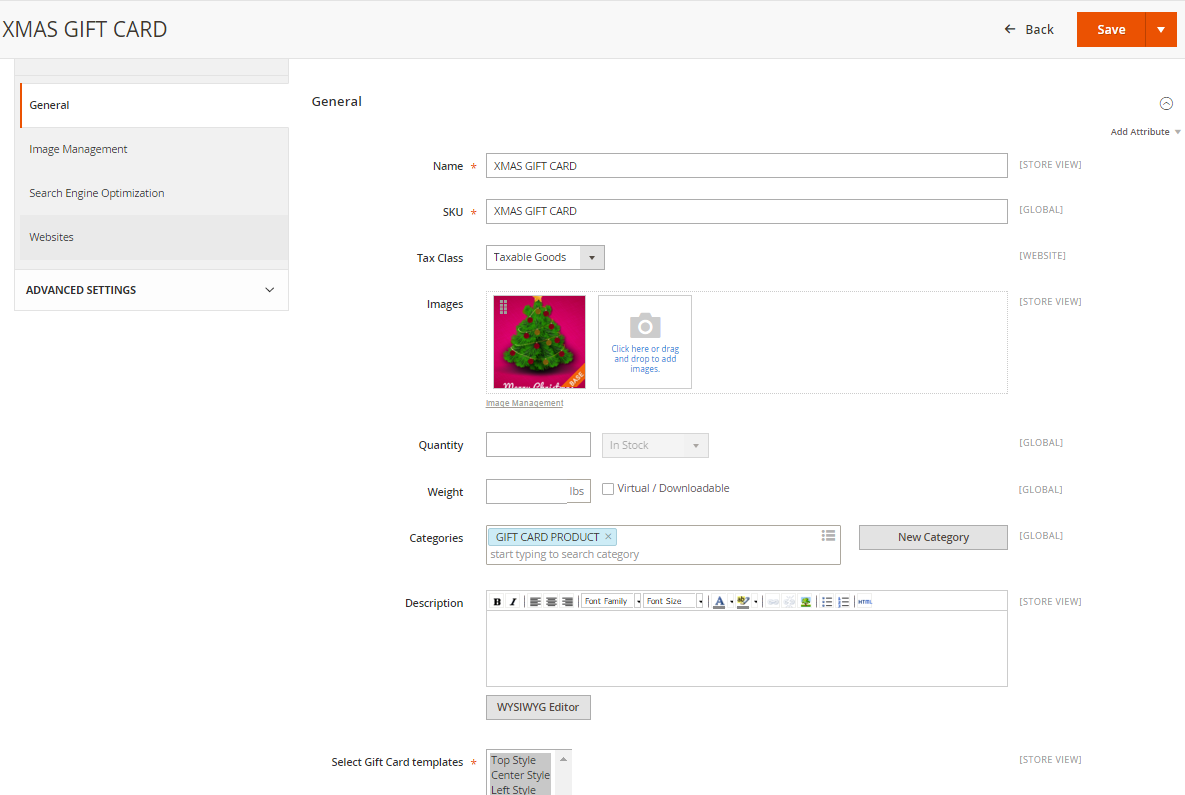
Task: Click camera icon to add images
Action: (645, 326)
